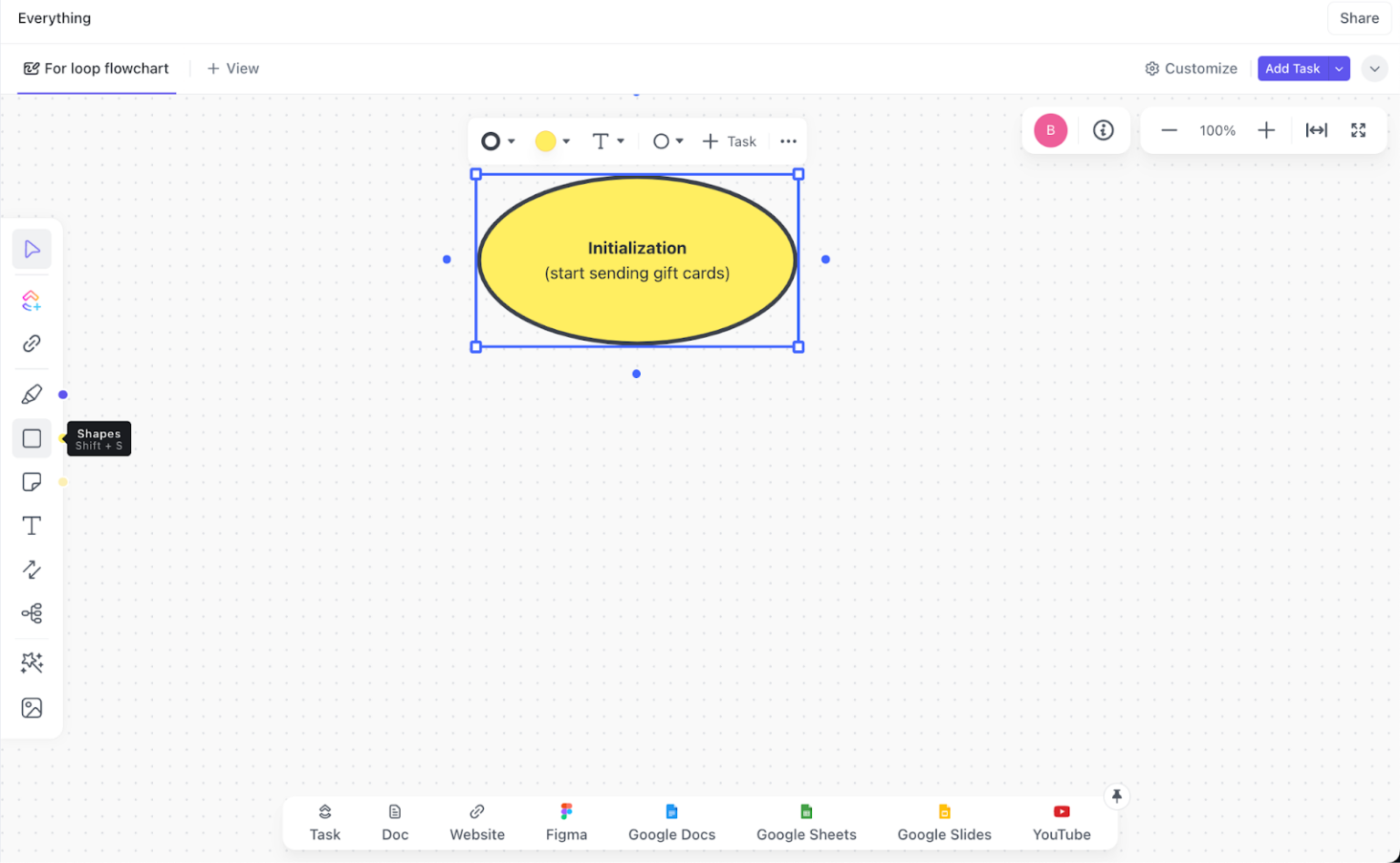Screen dimensions: 1400x863
Task: Choose the connector arrow tool
Action: click(32, 570)
